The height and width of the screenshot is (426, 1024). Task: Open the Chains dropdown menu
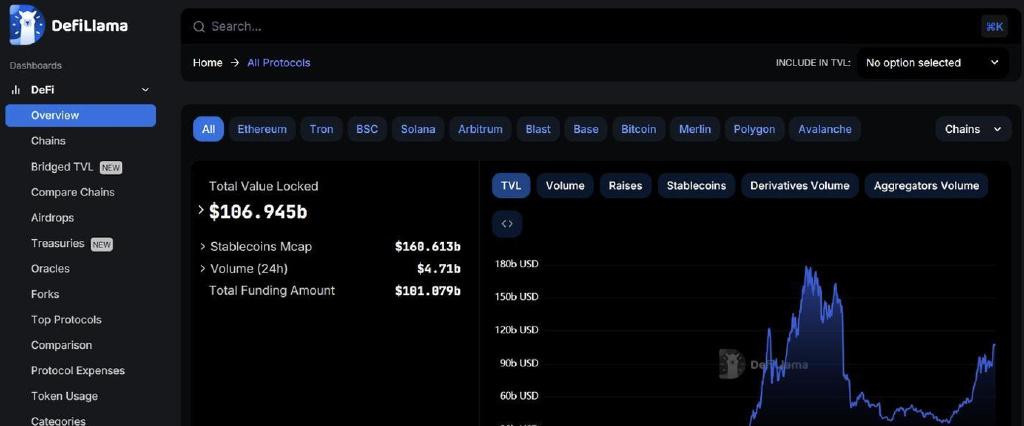(x=973, y=129)
